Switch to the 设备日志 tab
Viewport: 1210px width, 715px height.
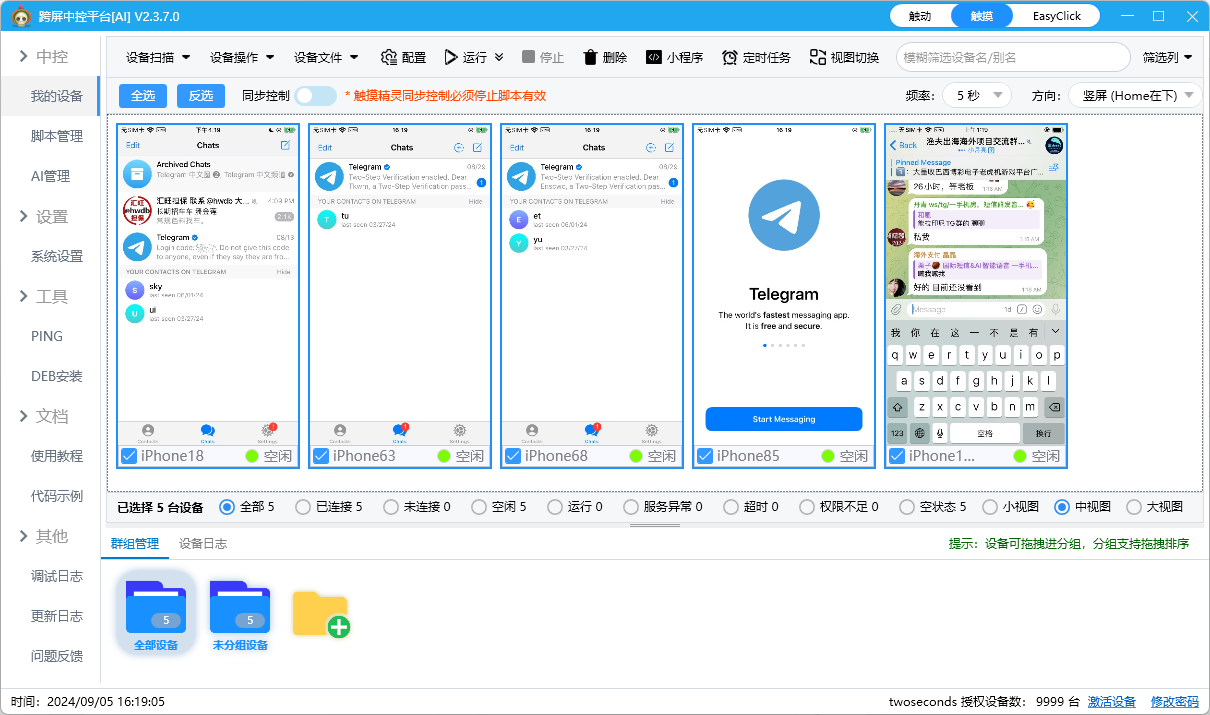(204, 543)
